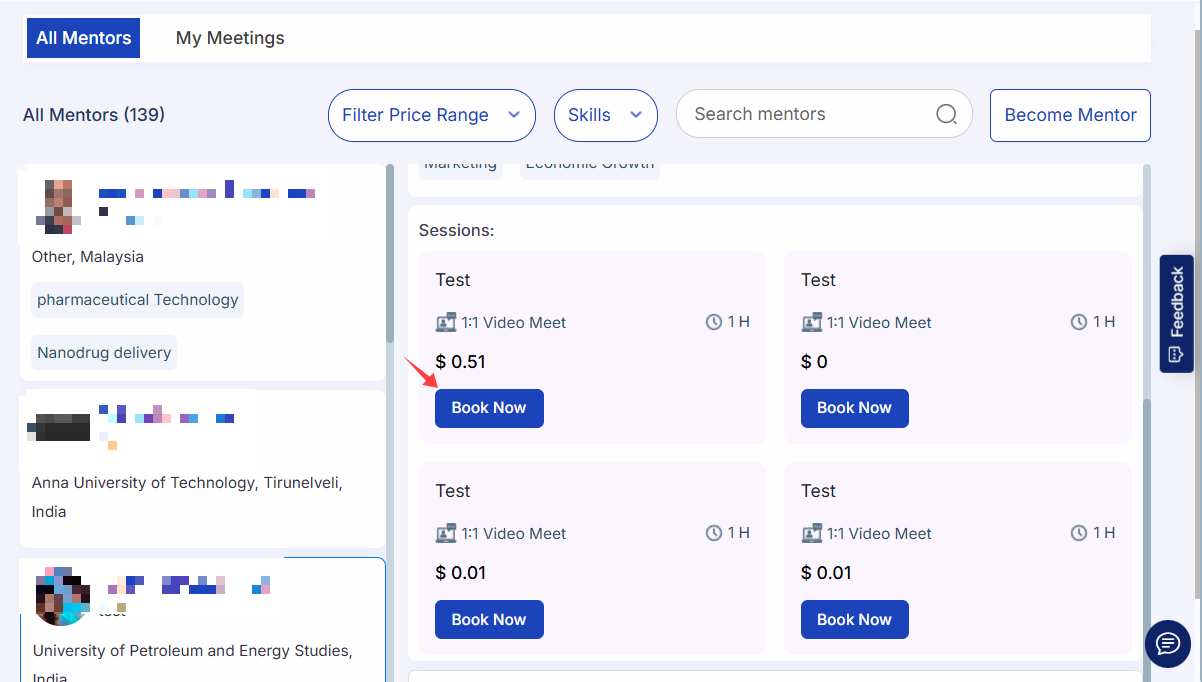1202x682 pixels.
Task: Open the My Meetings tab
Action: coord(230,38)
